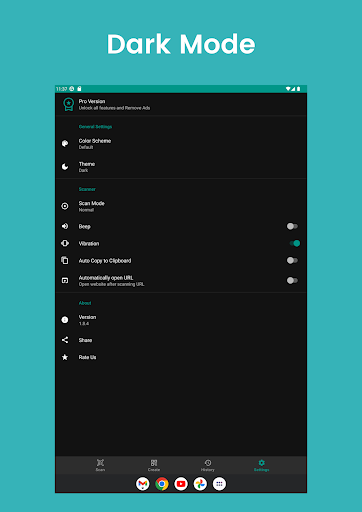Open Chrome from the dock
This screenshot has width=362, height=512.
162,484
